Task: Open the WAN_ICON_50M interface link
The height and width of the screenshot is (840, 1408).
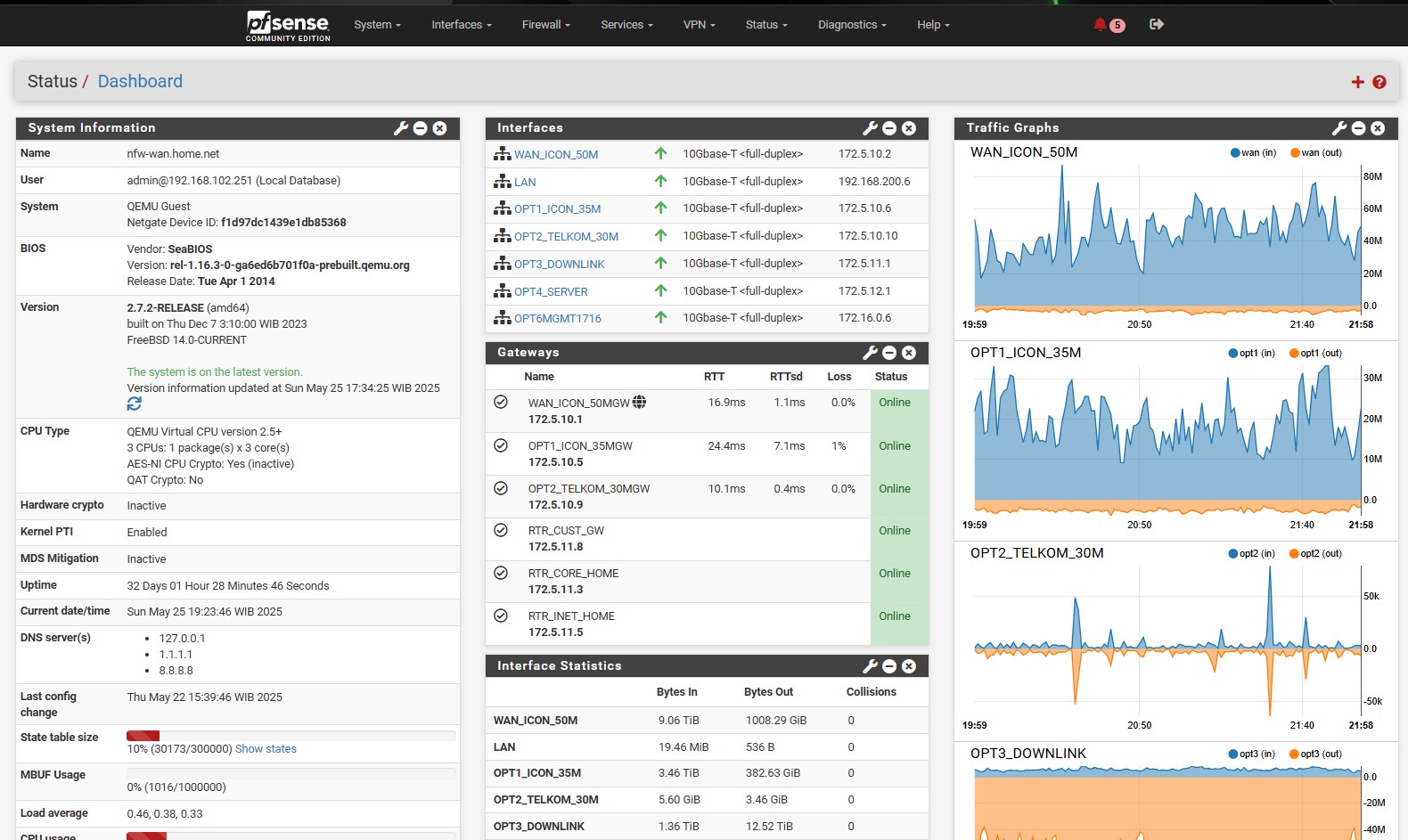Action: click(556, 155)
